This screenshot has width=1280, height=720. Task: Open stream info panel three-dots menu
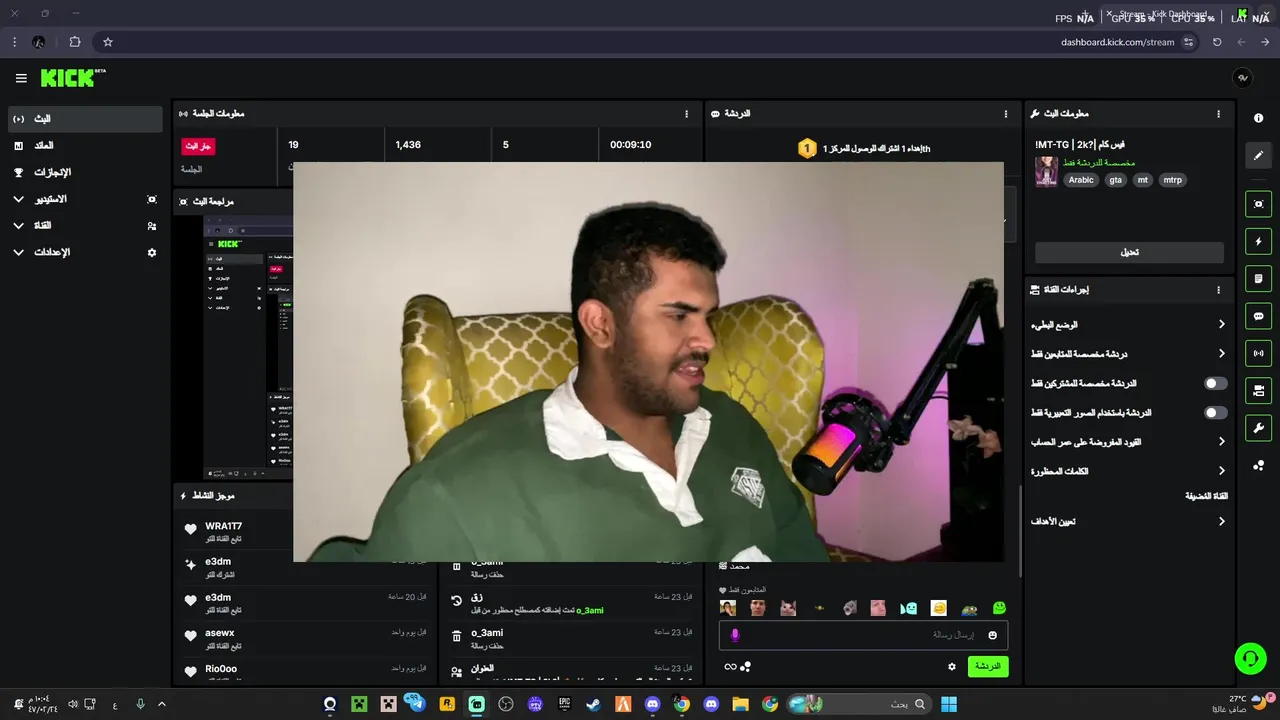(1218, 114)
